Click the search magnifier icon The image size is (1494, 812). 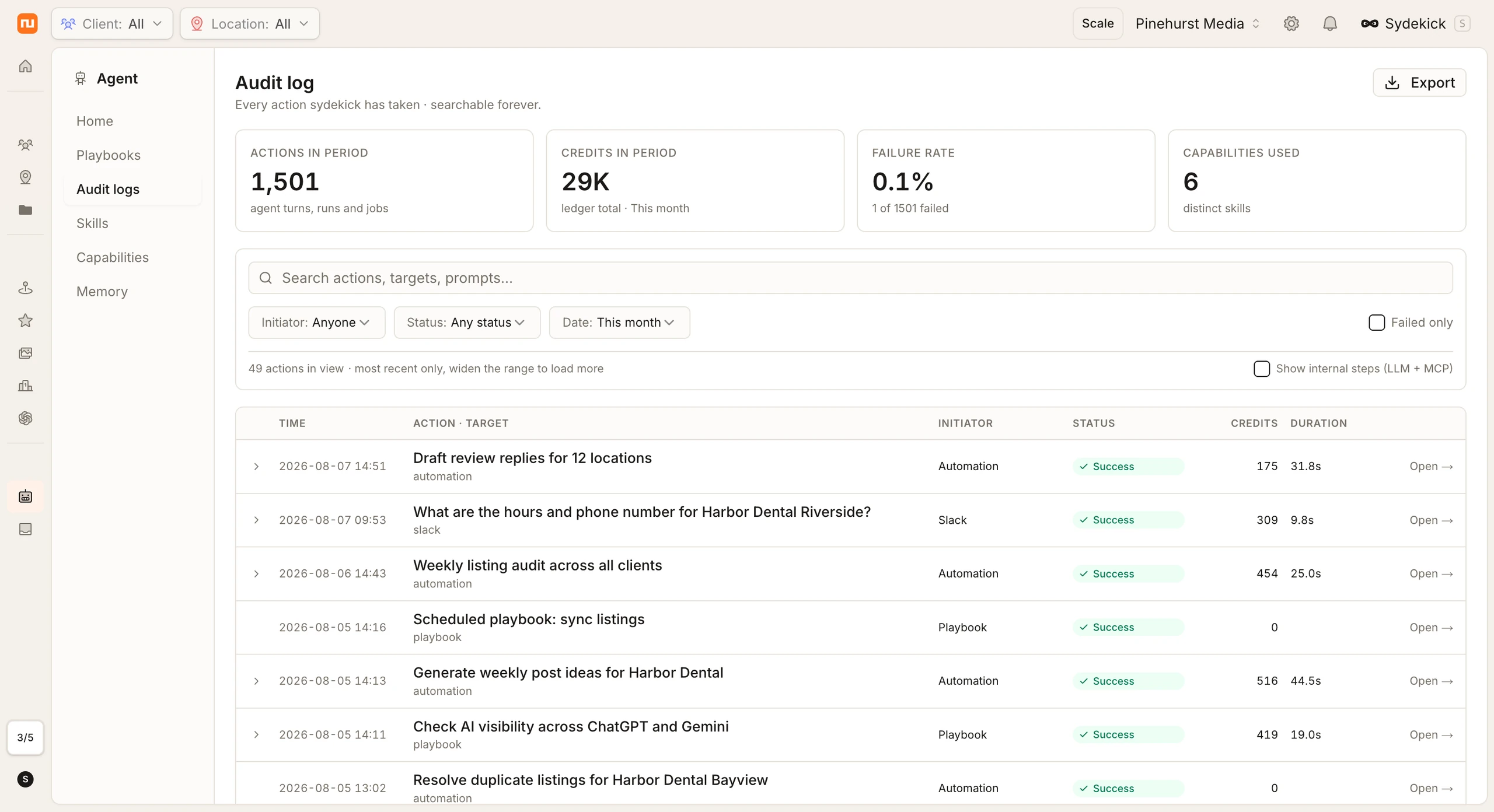click(266, 278)
